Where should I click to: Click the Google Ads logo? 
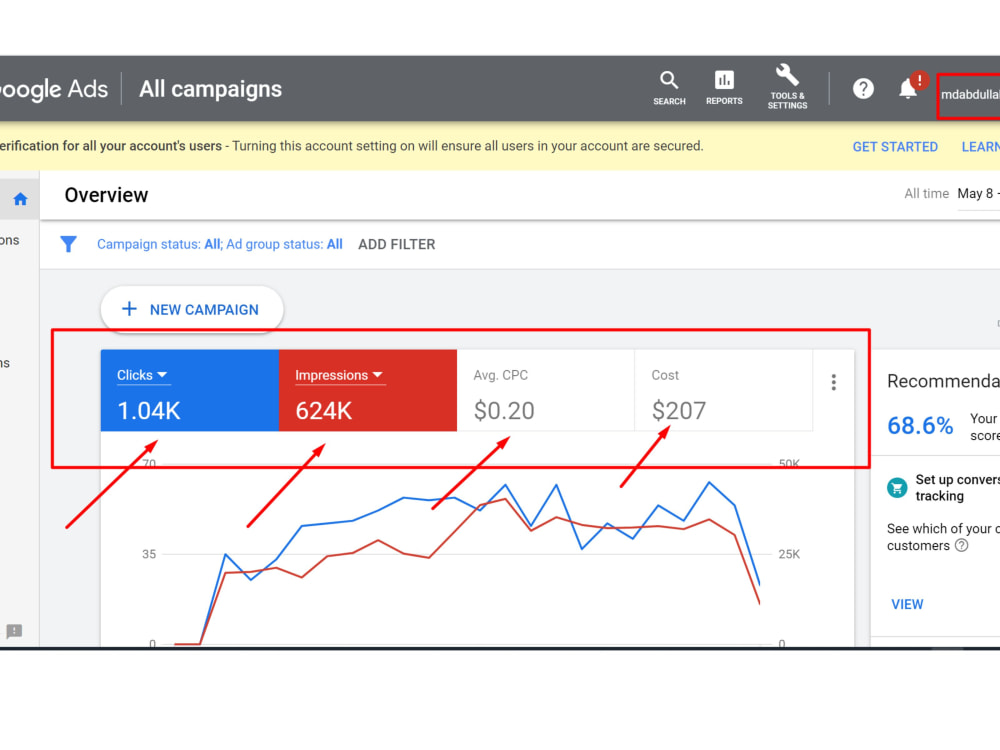54,89
